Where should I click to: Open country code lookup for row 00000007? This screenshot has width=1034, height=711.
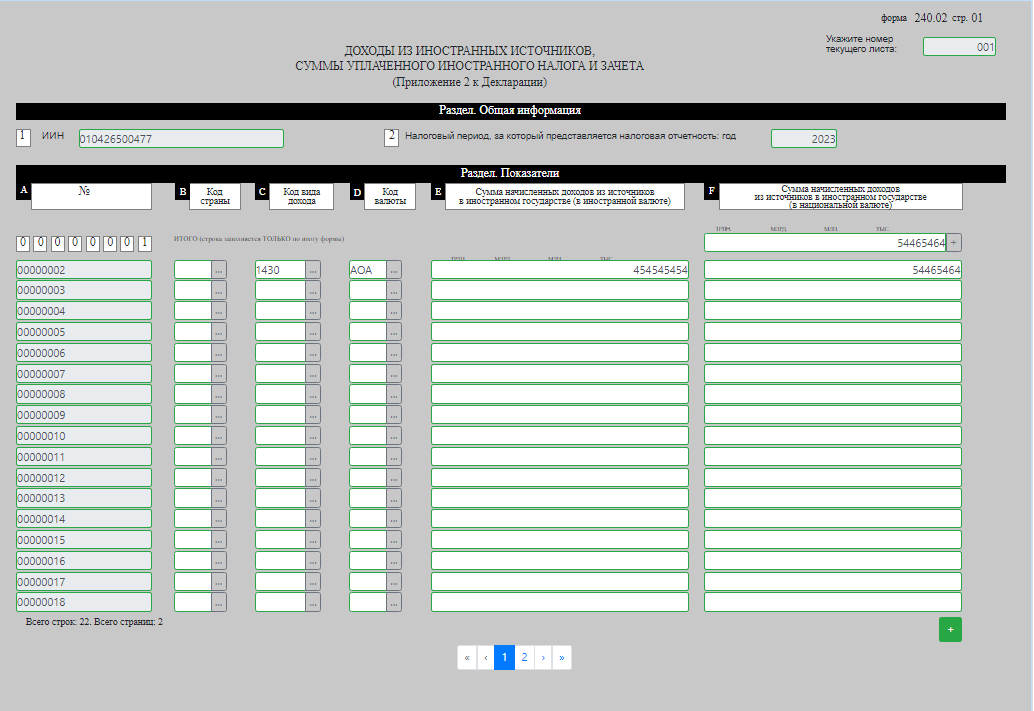tap(219, 374)
